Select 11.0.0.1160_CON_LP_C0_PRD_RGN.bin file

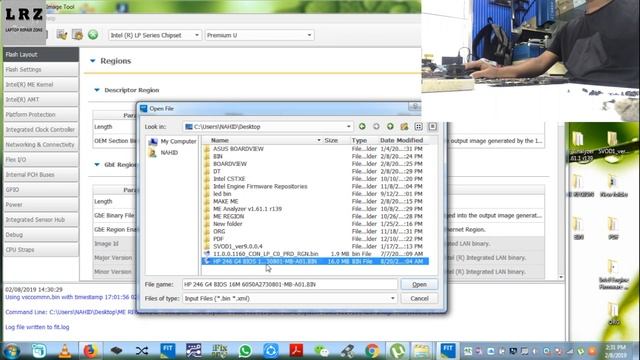[315, 254]
